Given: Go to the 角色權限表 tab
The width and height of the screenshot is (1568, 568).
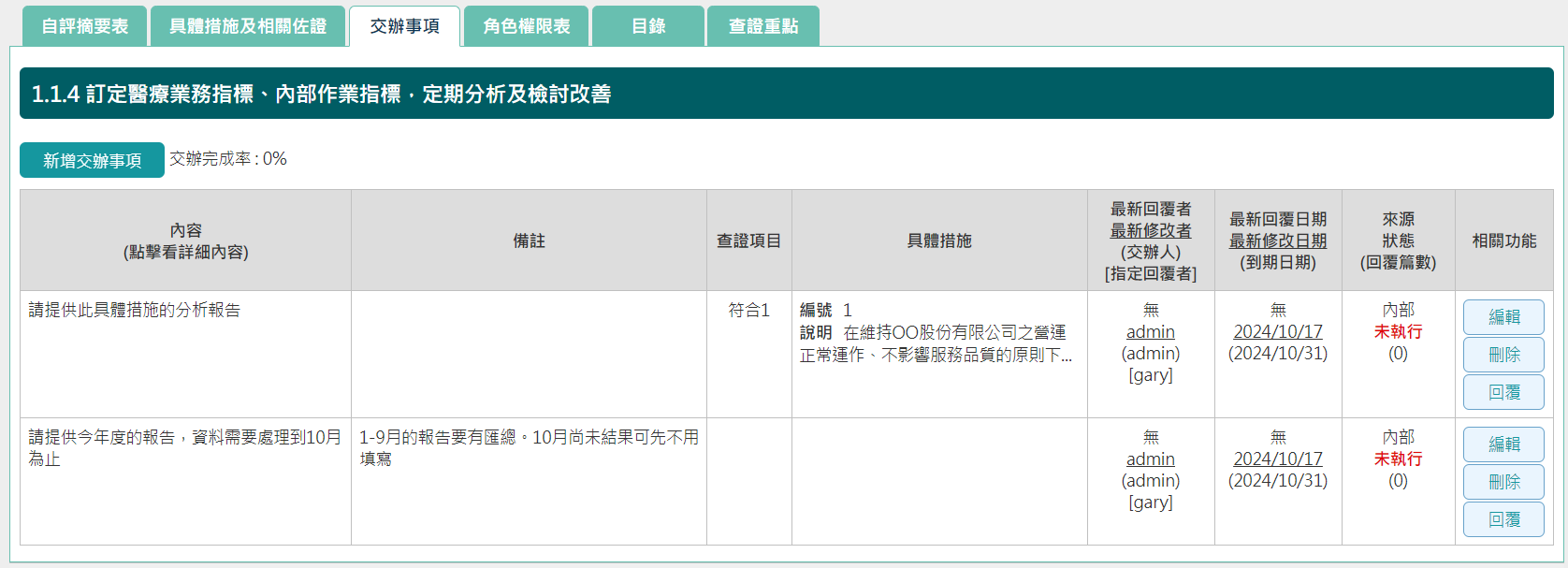Looking at the screenshot, I should pos(527,26).
